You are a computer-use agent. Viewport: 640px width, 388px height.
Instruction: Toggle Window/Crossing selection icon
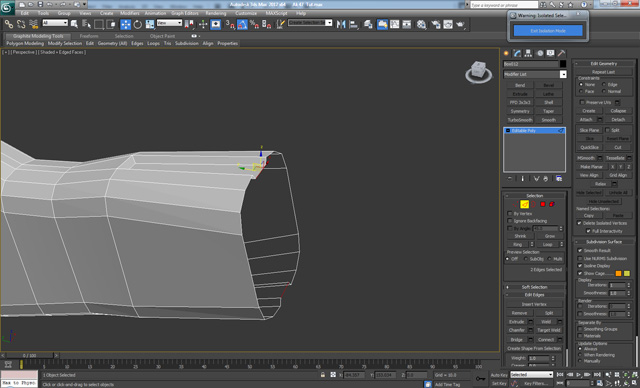pos(111,24)
